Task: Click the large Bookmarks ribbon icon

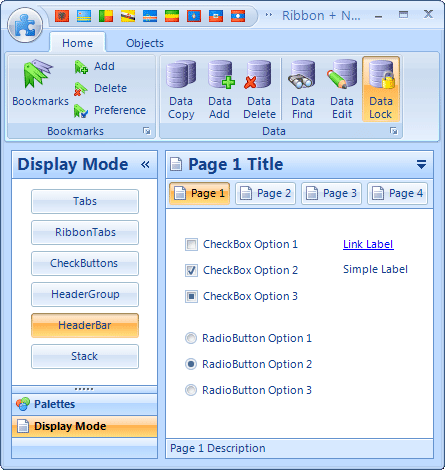Action: point(38,74)
